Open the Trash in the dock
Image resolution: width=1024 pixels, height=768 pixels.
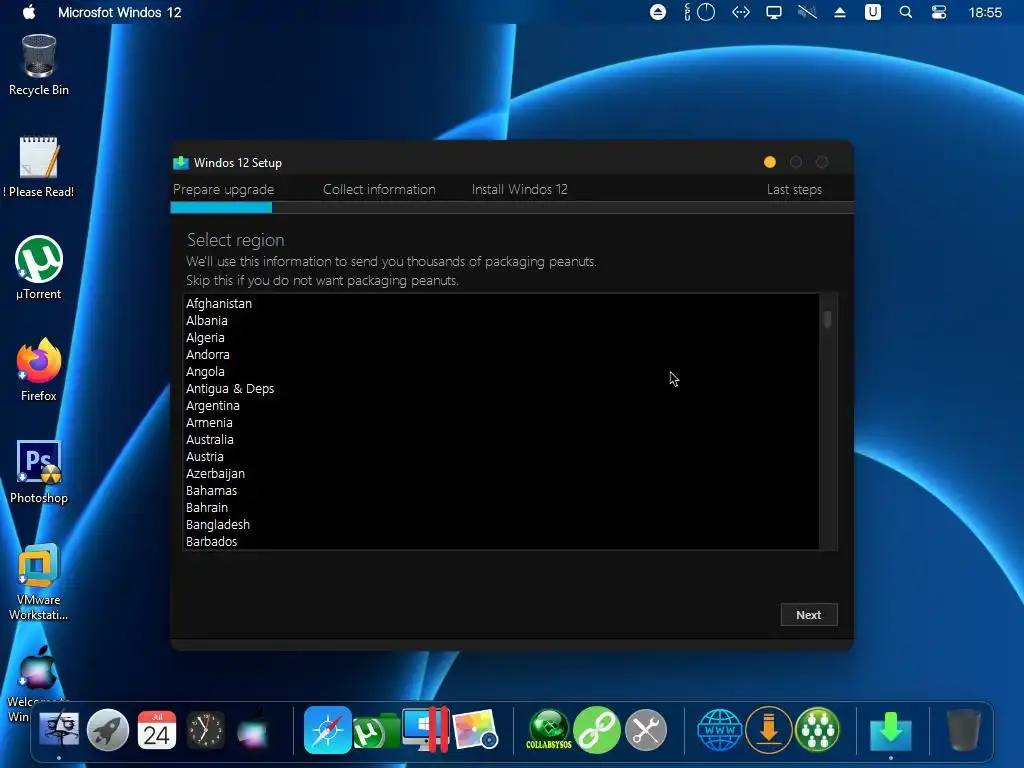(x=964, y=729)
